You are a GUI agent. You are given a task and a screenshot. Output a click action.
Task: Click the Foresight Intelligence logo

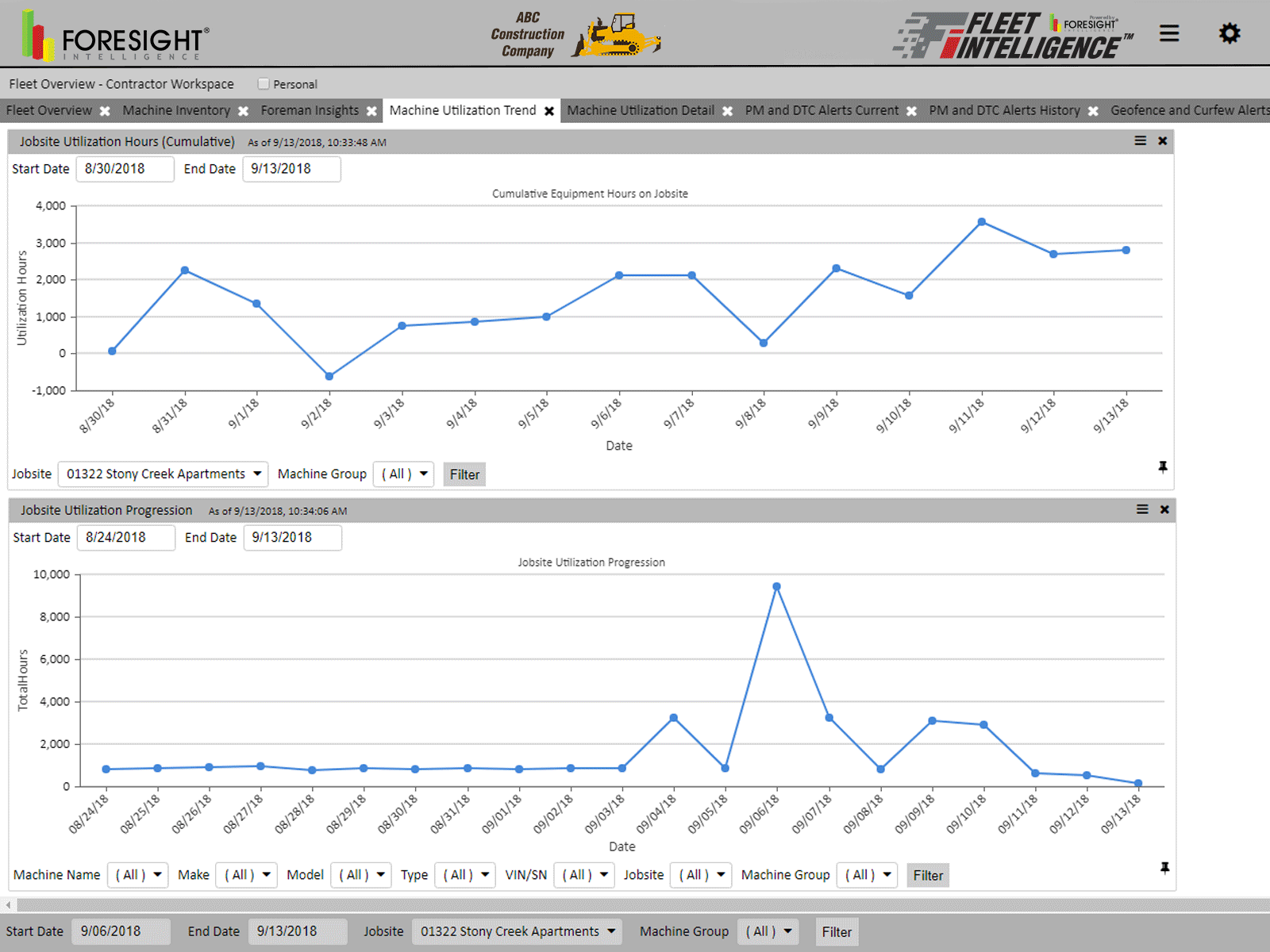pyautogui.click(x=115, y=35)
